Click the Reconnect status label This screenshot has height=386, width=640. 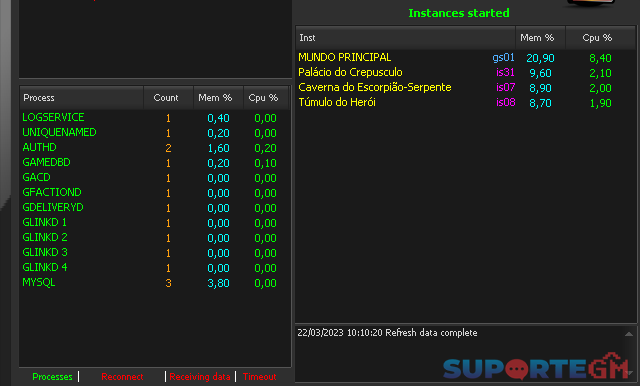pos(122,377)
